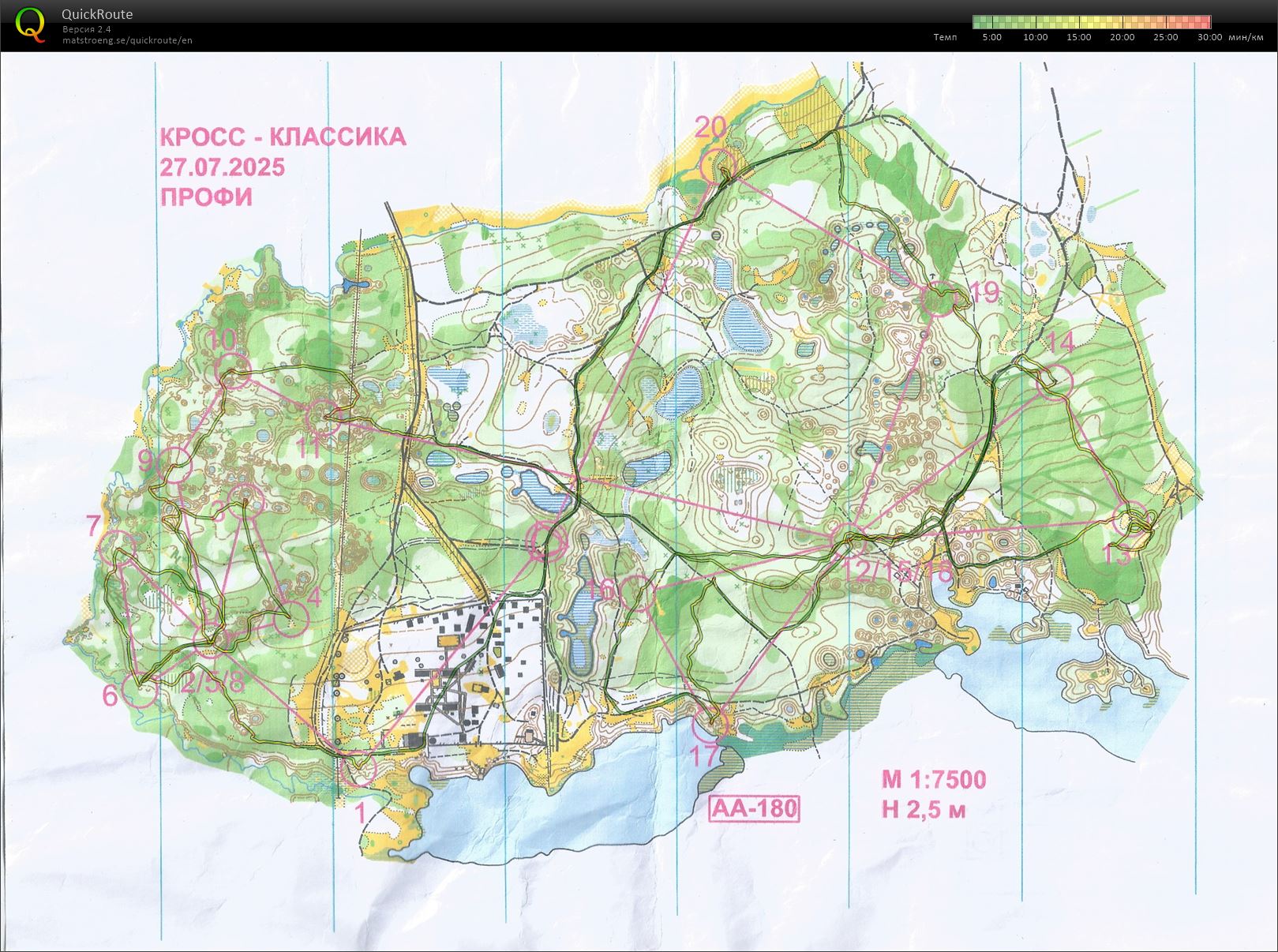Click the QuickRoute Q logo icon

tap(30, 24)
